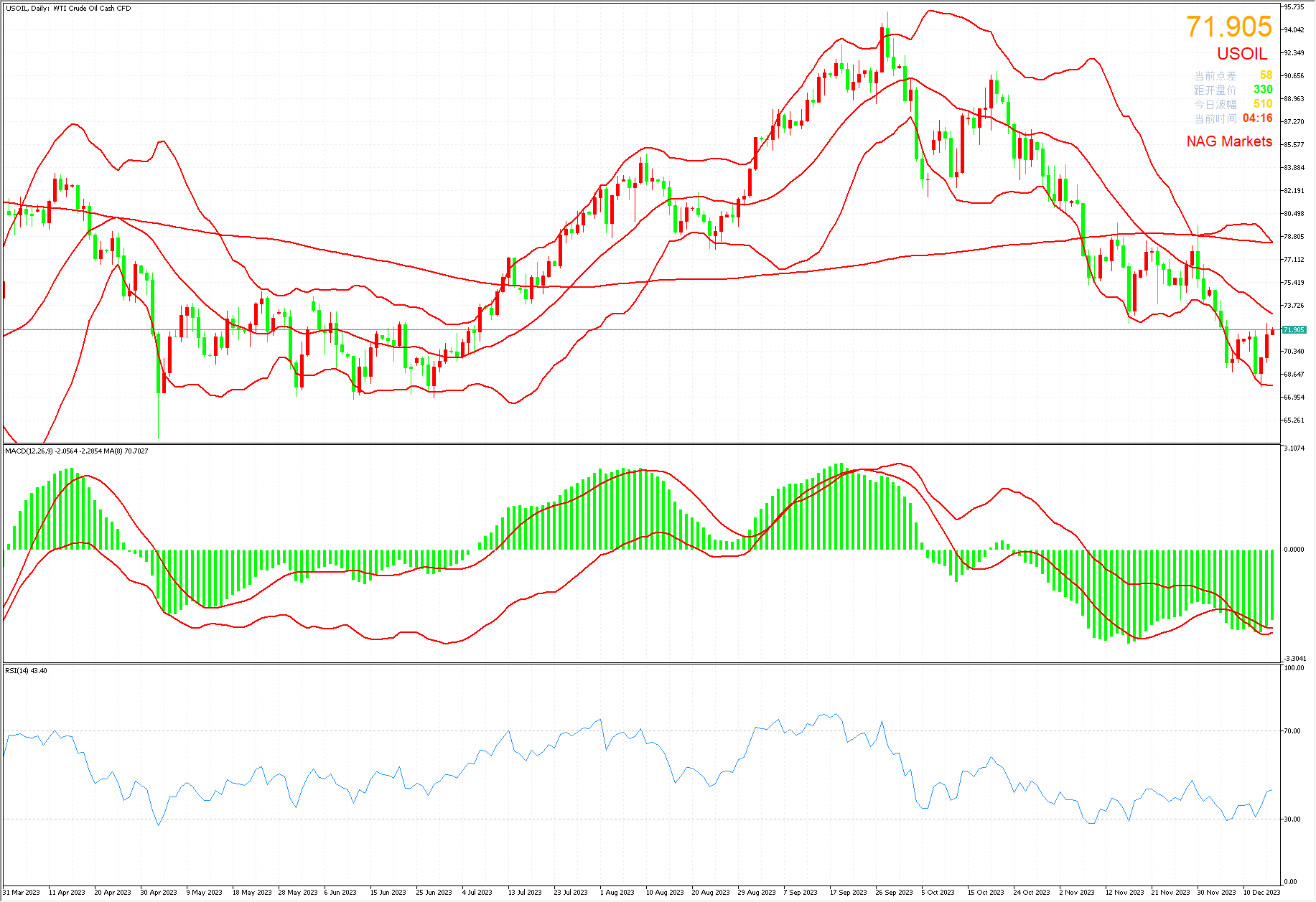The width and height of the screenshot is (1316, 902).
Task: Click the spread value 58
Action: click(x=1266, y=75)
